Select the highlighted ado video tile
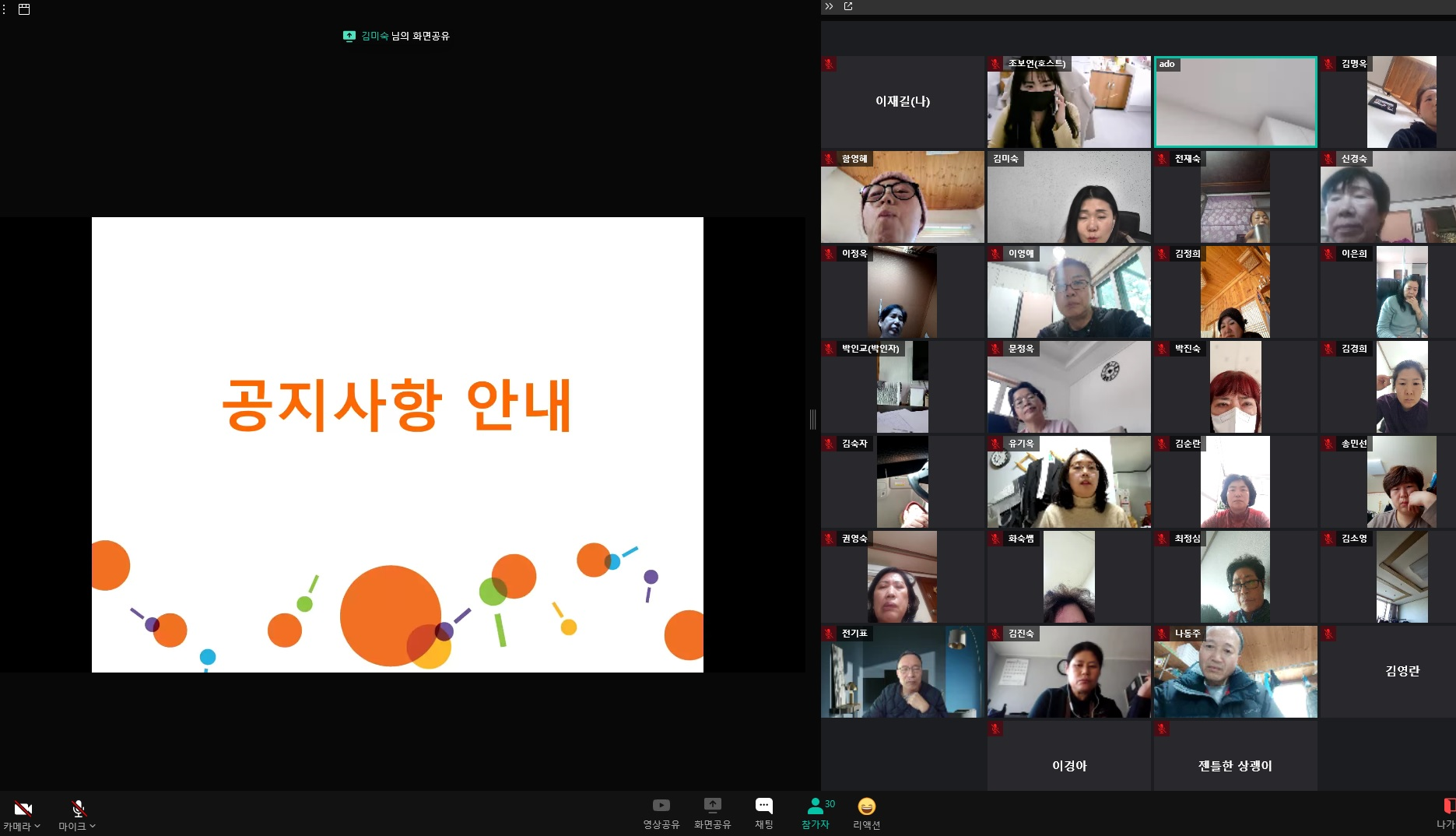The height and width of the screenshot is (836, 1456). click(x=1235, y=102)
